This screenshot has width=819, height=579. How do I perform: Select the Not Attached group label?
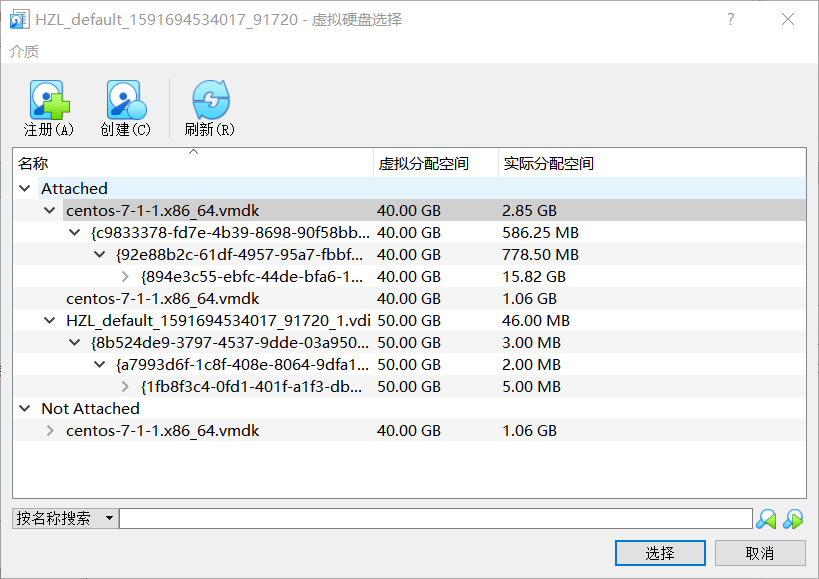tap(90, 409)
